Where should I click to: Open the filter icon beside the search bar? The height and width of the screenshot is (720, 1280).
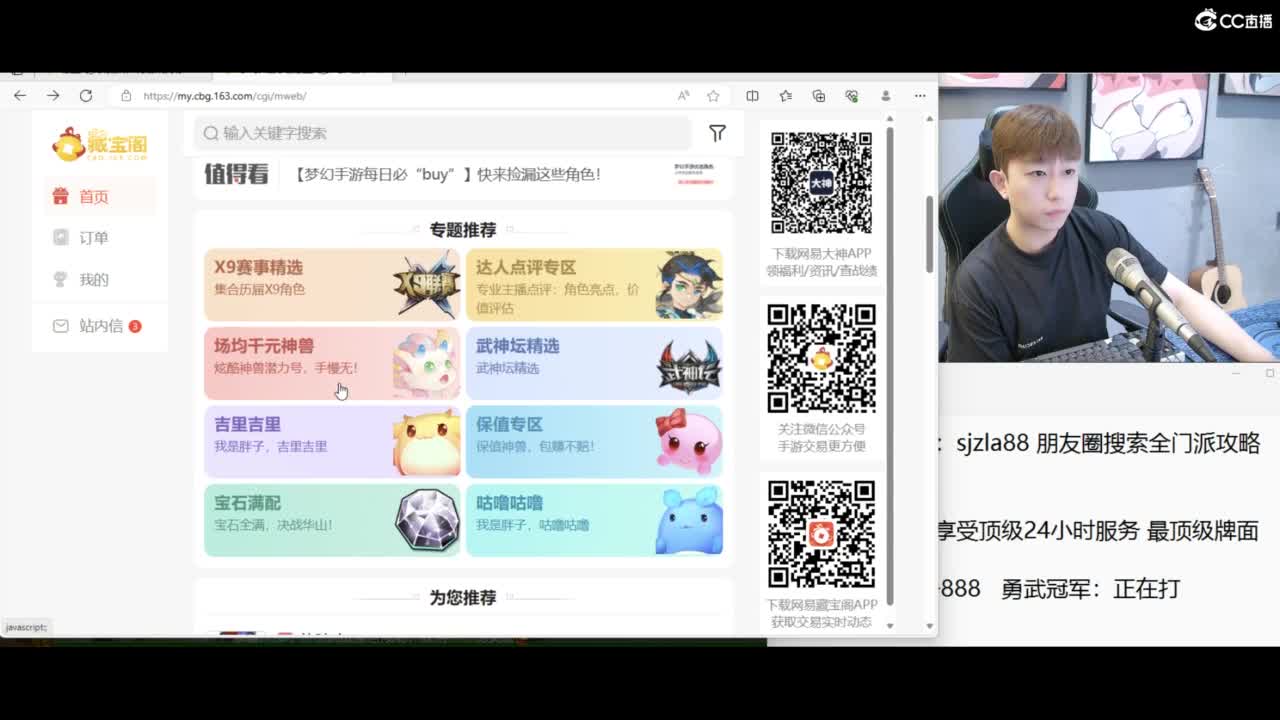717,133
